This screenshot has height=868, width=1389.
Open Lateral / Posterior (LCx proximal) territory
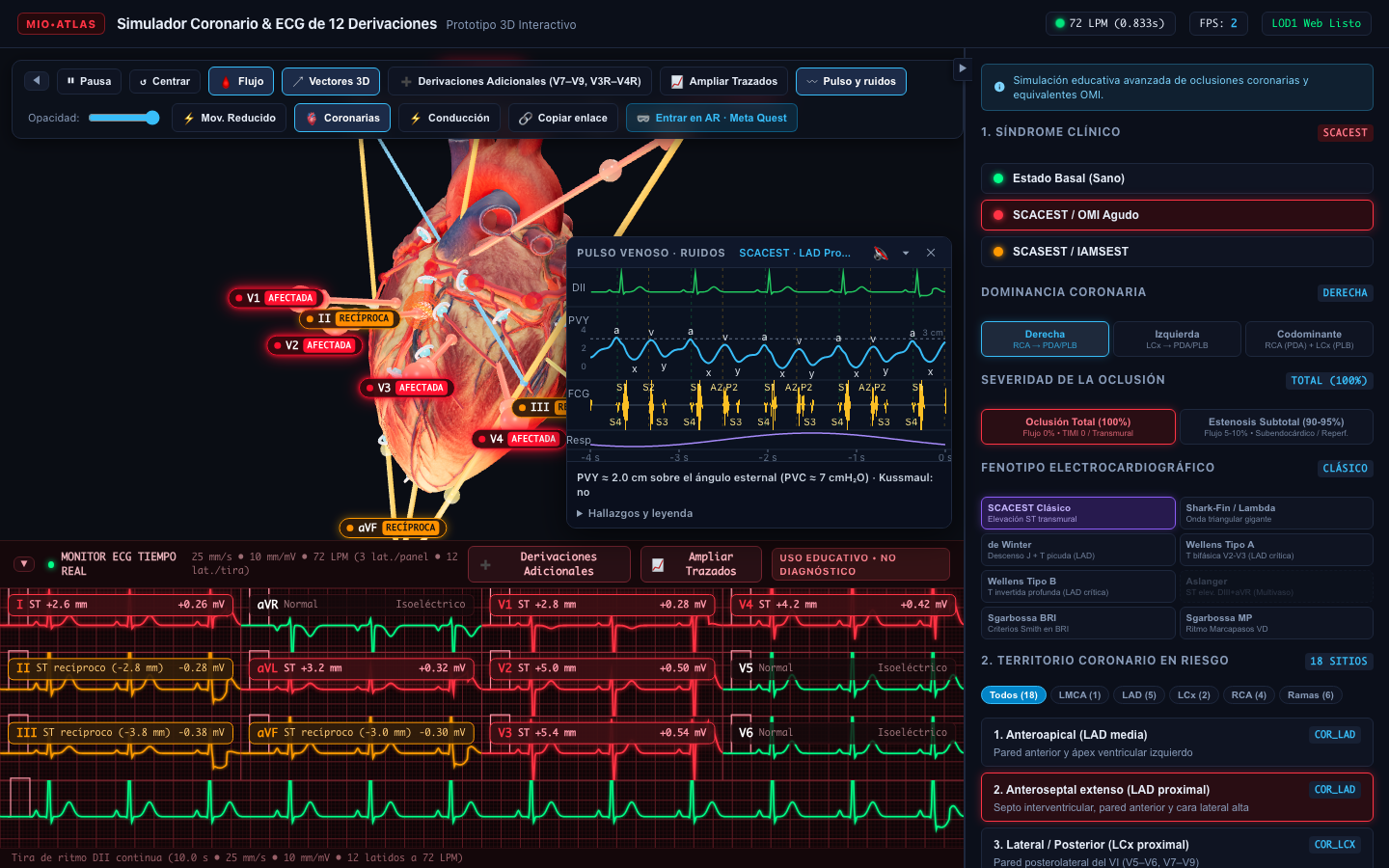[1177, 849]
